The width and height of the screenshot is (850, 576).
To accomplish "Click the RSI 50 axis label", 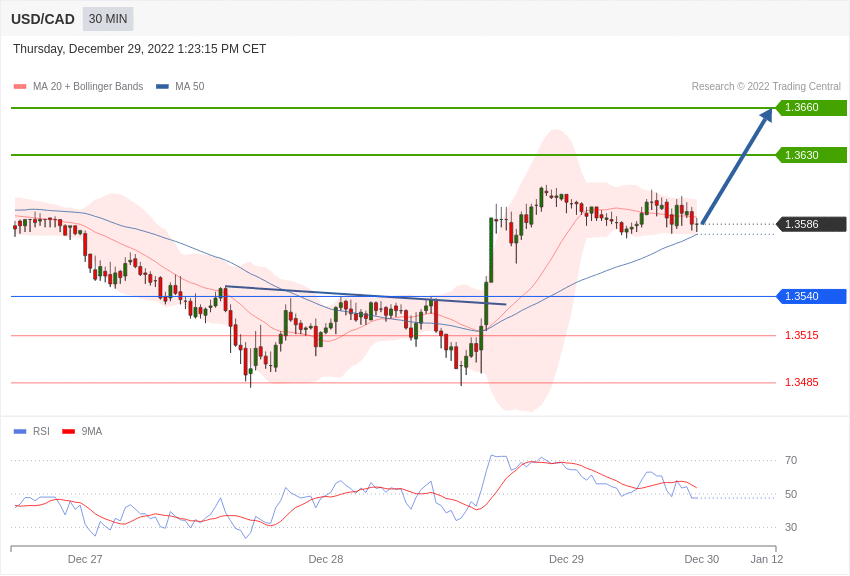I will (x=791, y=494).
